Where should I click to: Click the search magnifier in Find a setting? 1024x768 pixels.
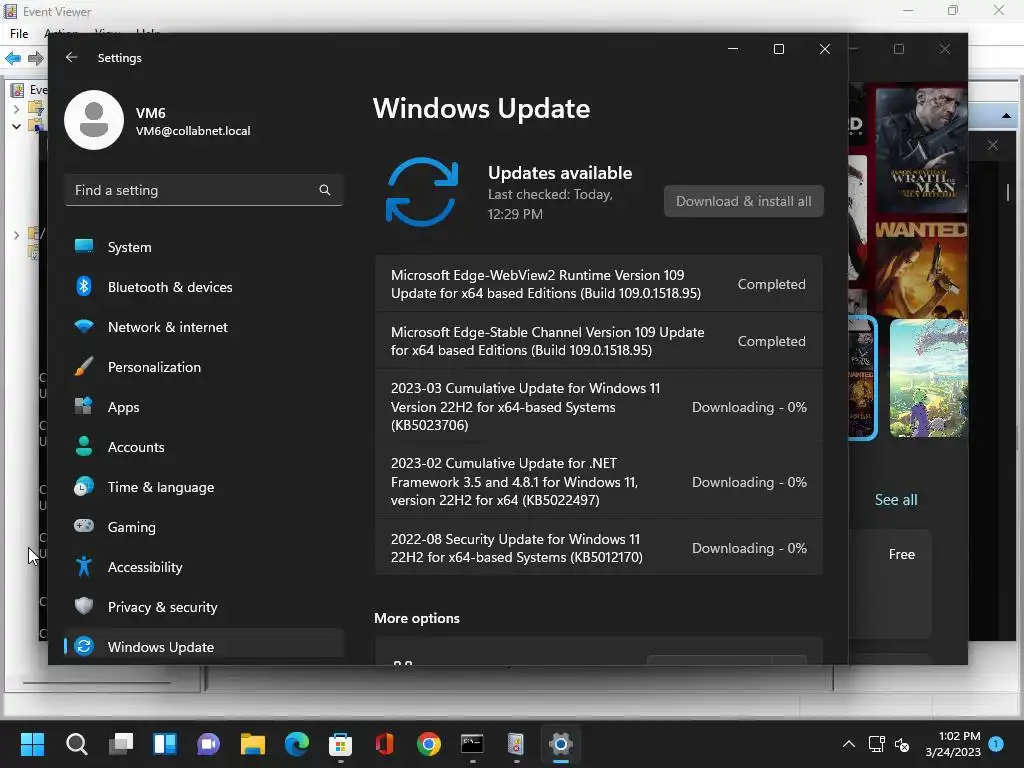tap(325, 190)
